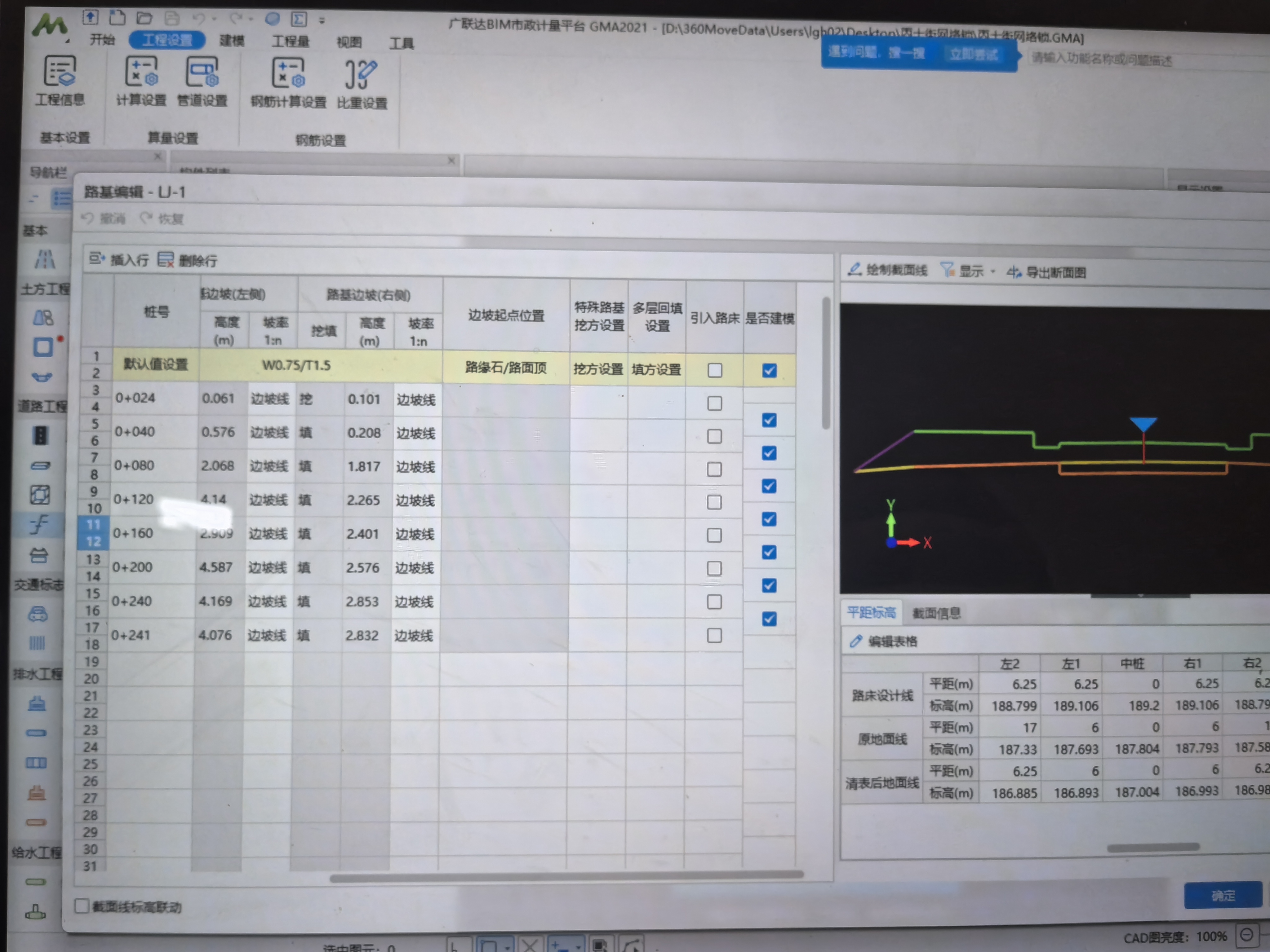Select the car icon under 交通标志
The width and height of the screenshot is (1270, 952).
pyautogui.click(x=37, y=614)
